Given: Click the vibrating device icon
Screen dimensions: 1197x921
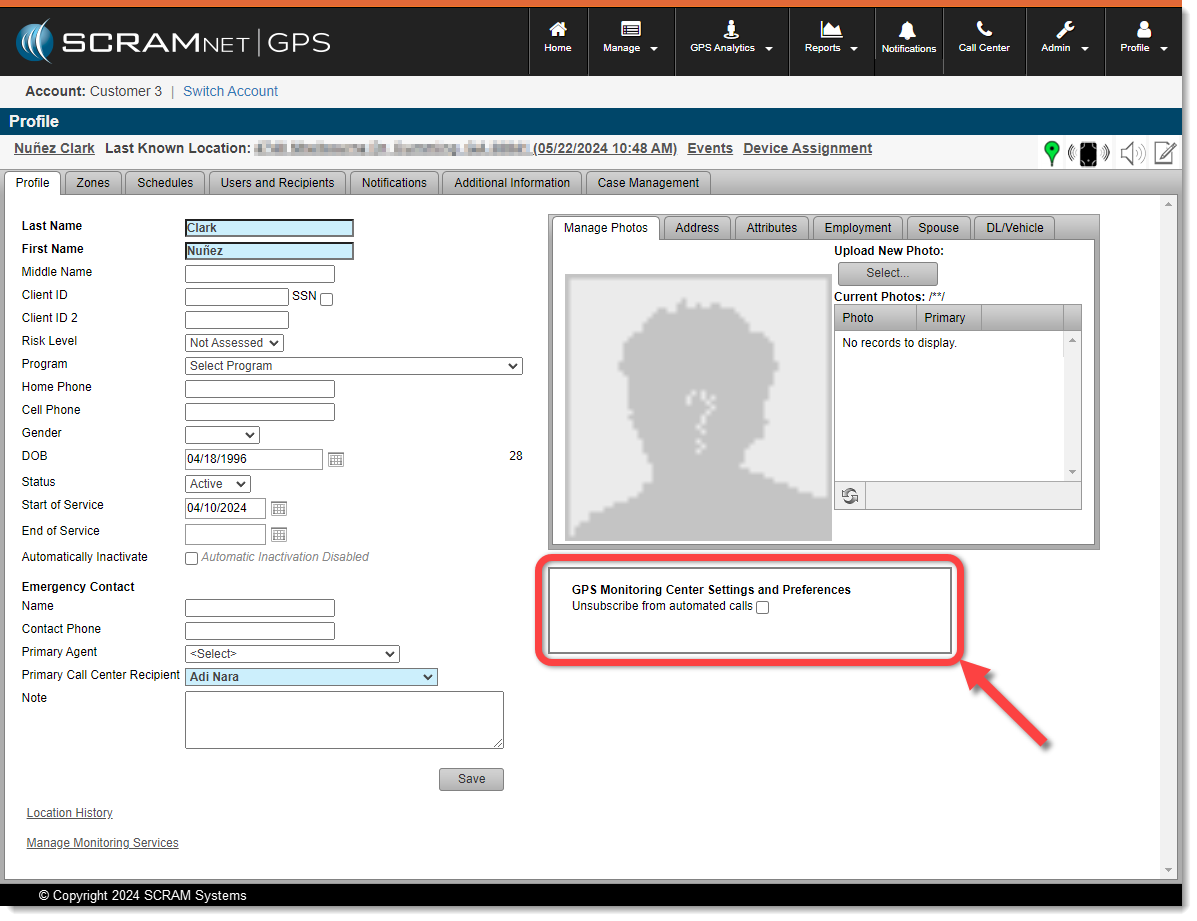Looking at the screenshot, I should [1088, 153].
